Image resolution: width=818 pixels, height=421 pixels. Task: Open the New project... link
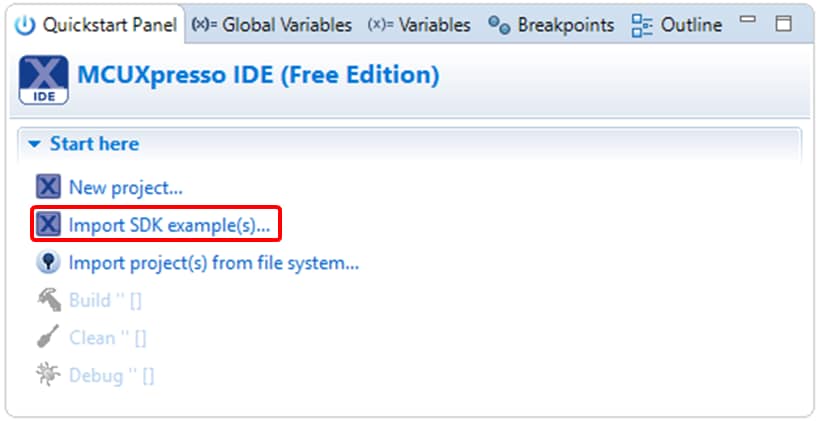click(125, 186)
